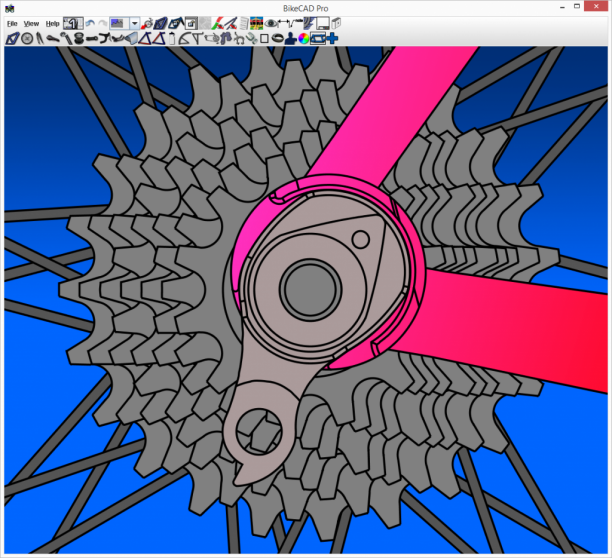Click the first red and blue triangle icon
The width and height of the screenshot is (612, 558).
(145, 39)
